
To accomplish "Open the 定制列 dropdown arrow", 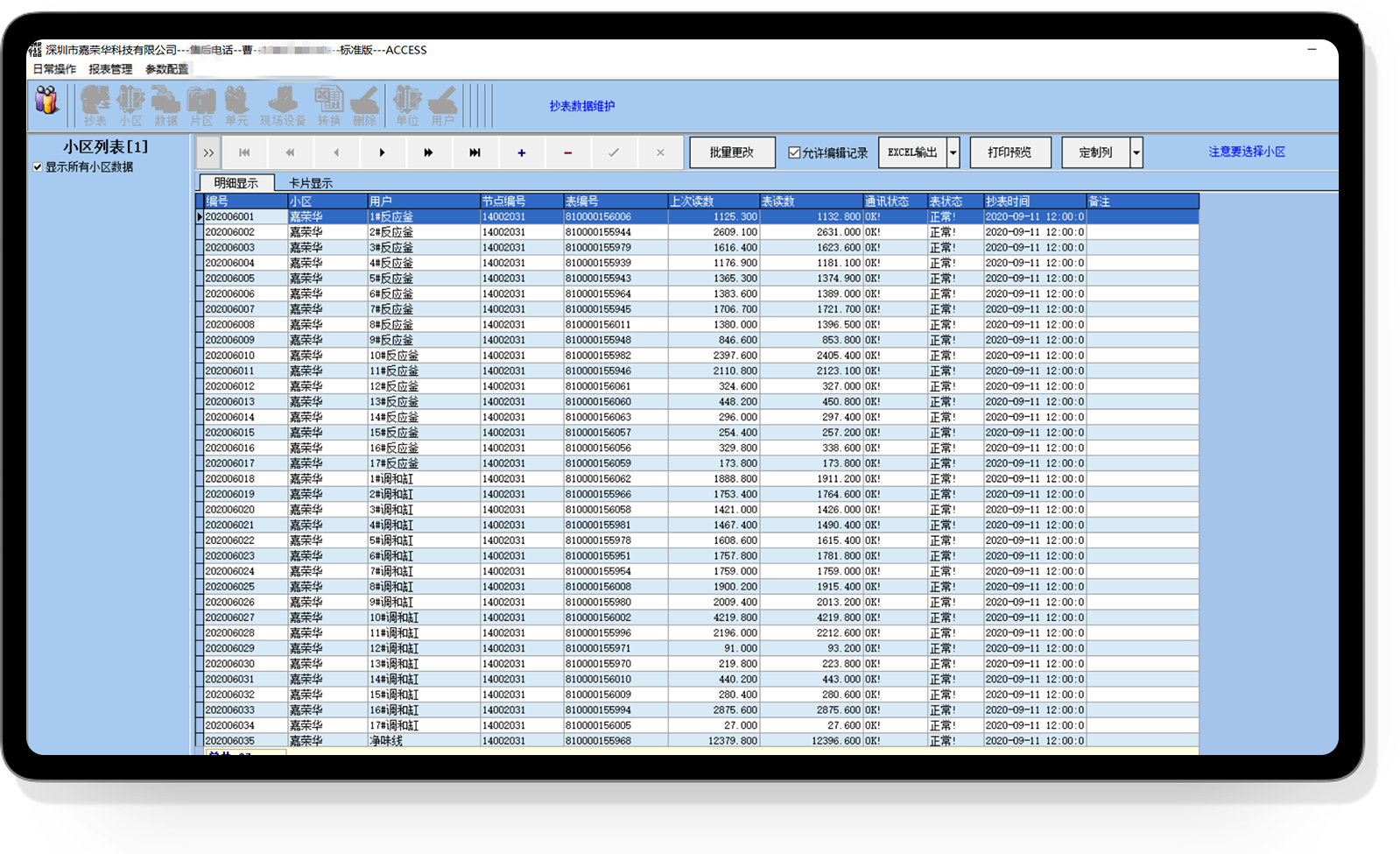I will pos(1136,152).
